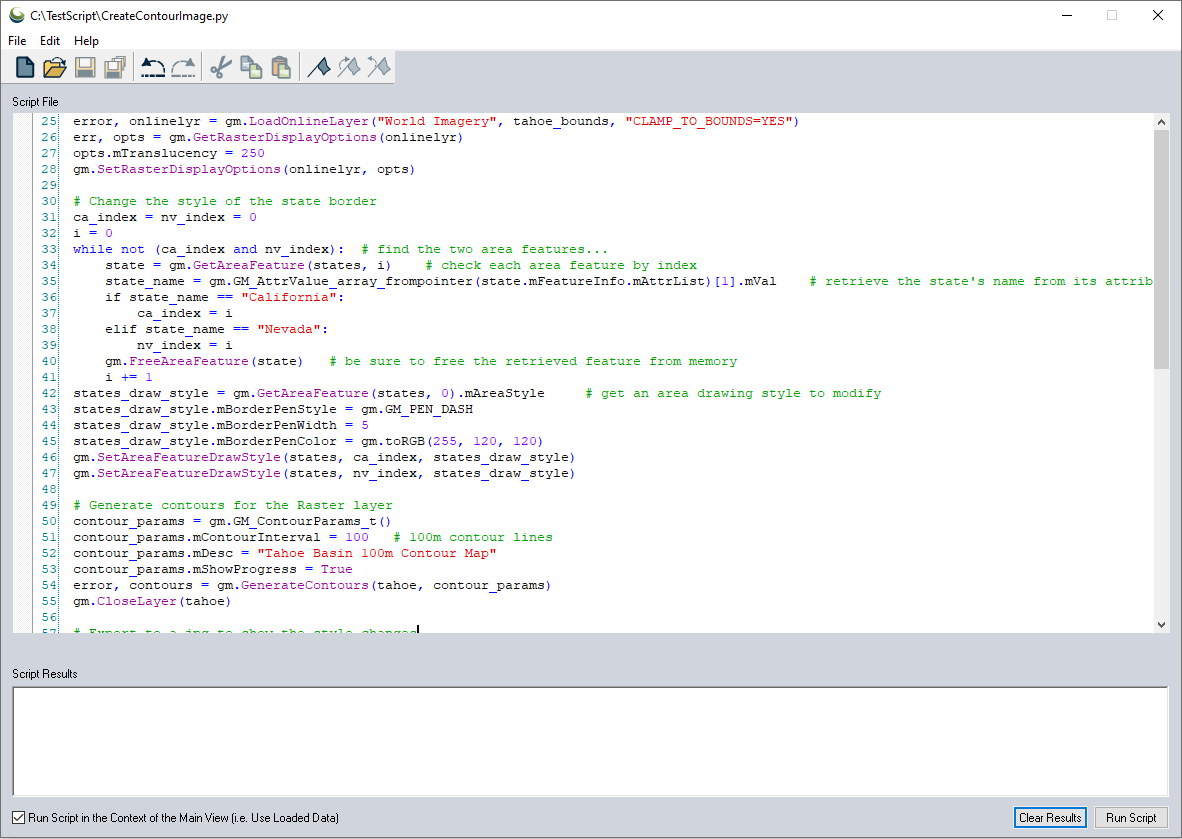Viewport: 1182px width, 839px height.
Task: Cut selection with the scissors icon
Action: [220, 67]
